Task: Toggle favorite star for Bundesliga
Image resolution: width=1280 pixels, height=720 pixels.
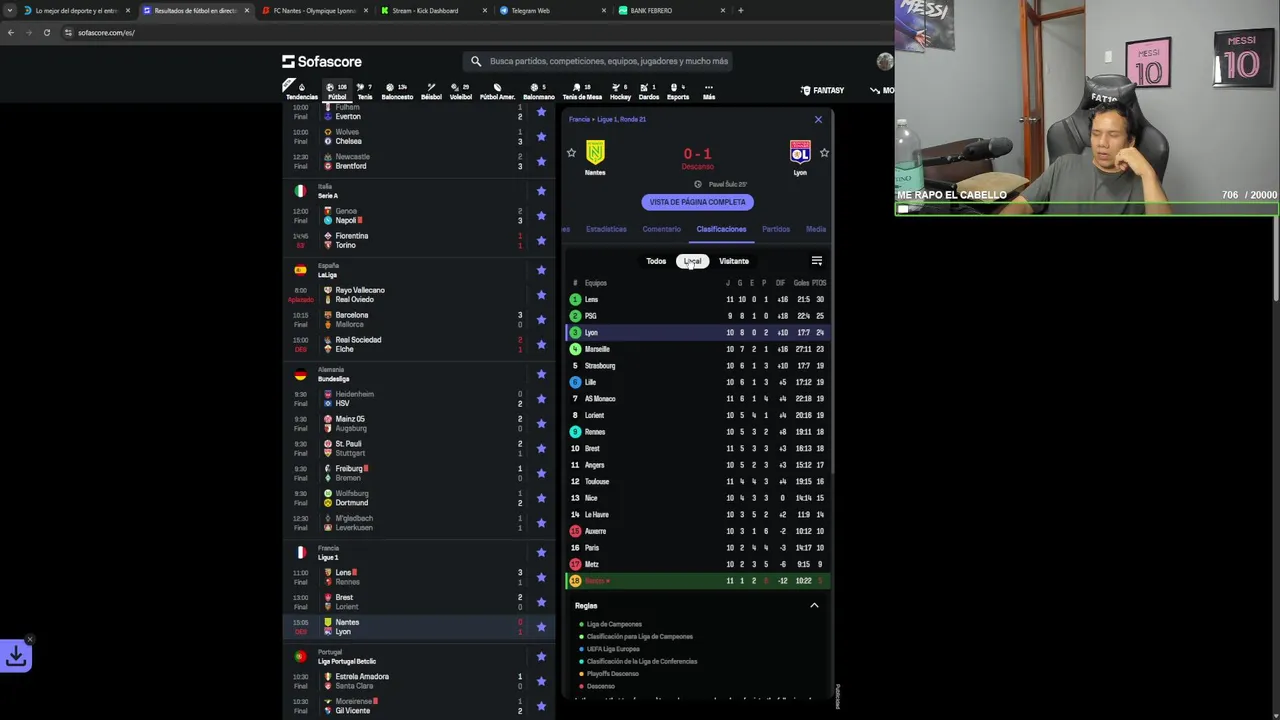Action: click(x=541, y=374)
